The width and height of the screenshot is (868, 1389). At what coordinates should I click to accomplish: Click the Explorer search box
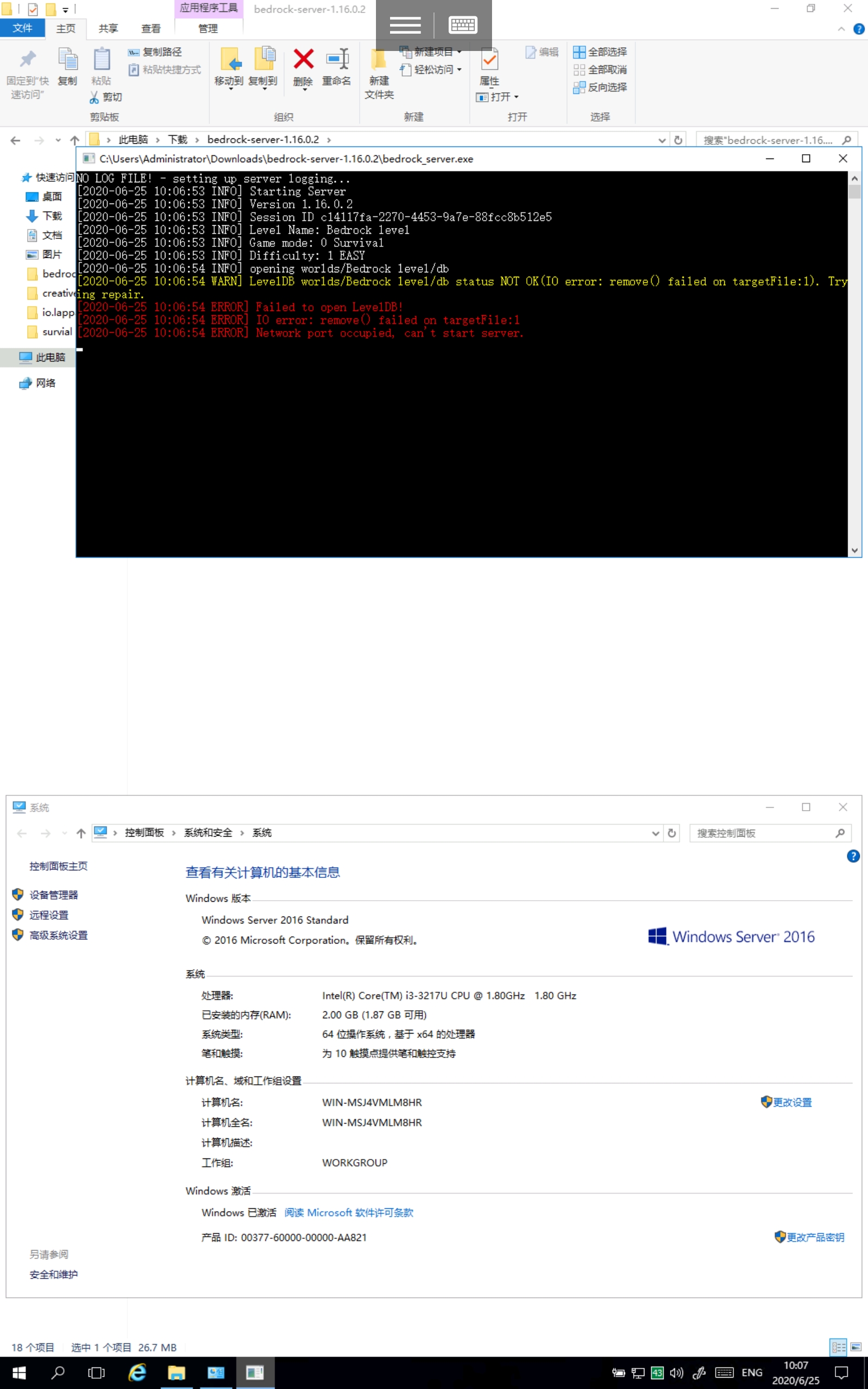777,140
